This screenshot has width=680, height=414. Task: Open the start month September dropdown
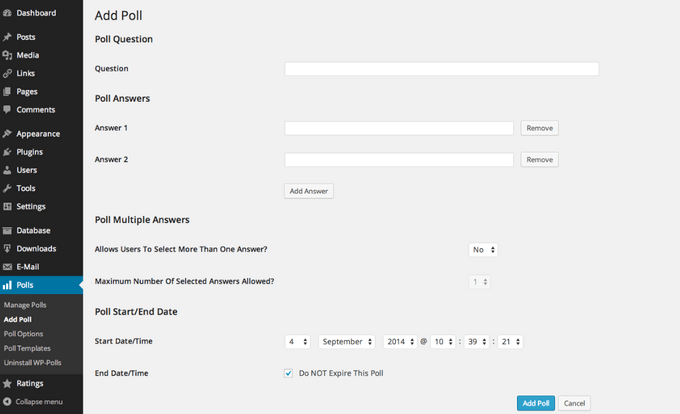pos(346,342)
